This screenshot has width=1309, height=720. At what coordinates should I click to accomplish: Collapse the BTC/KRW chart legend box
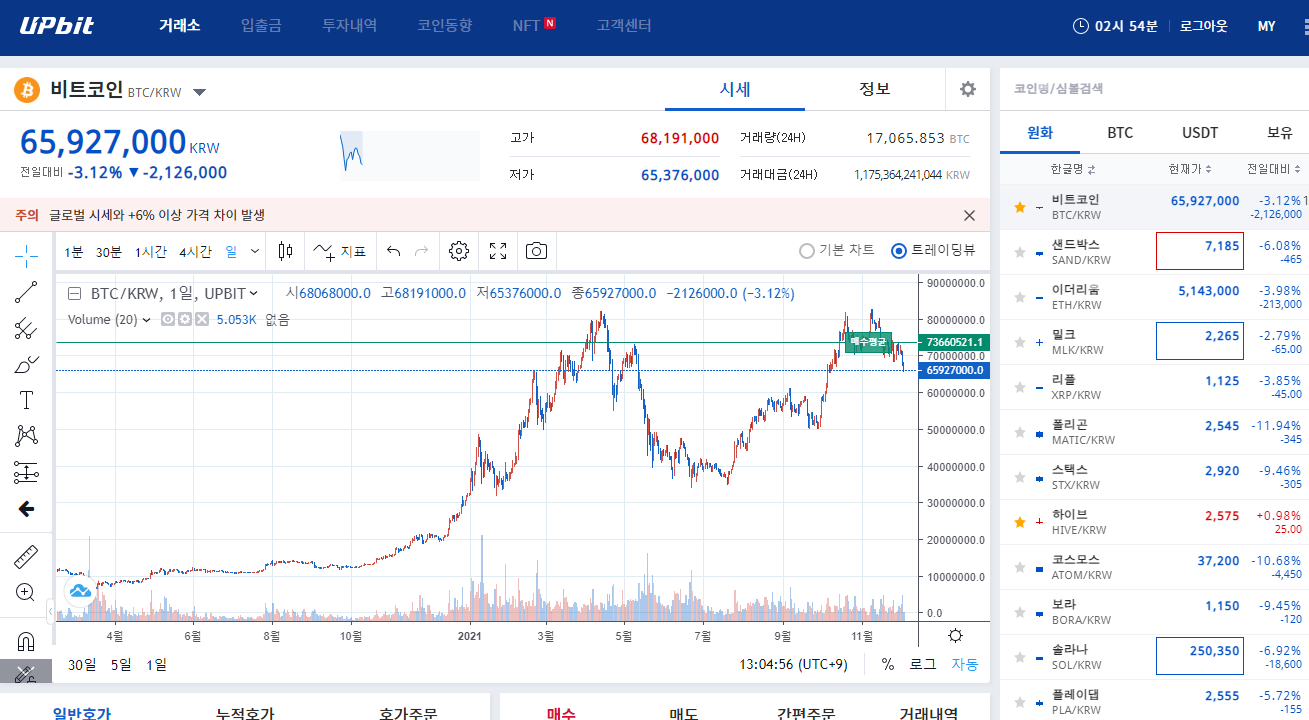coord(75,294)
